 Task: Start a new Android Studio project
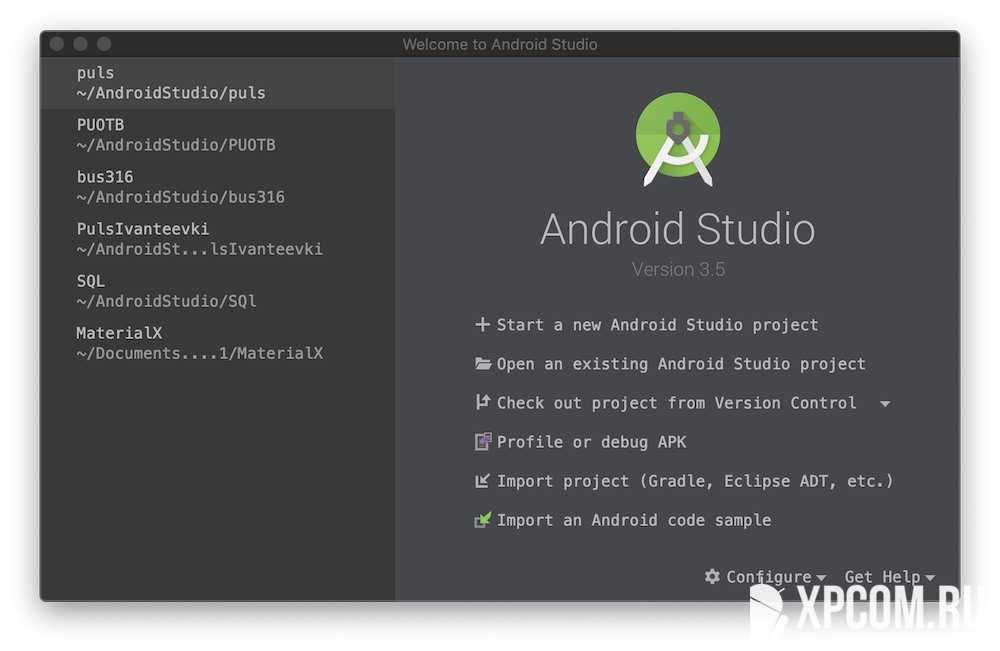coord(657,325)
